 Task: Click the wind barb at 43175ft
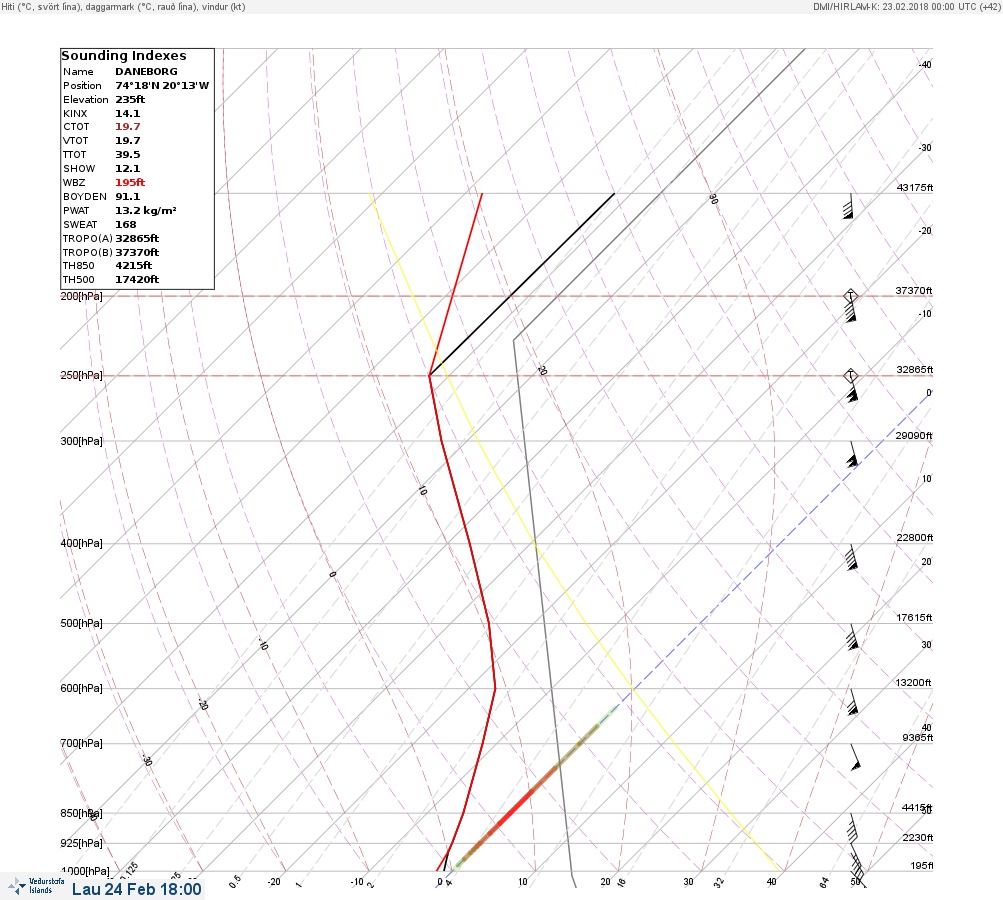click(849, 206)
